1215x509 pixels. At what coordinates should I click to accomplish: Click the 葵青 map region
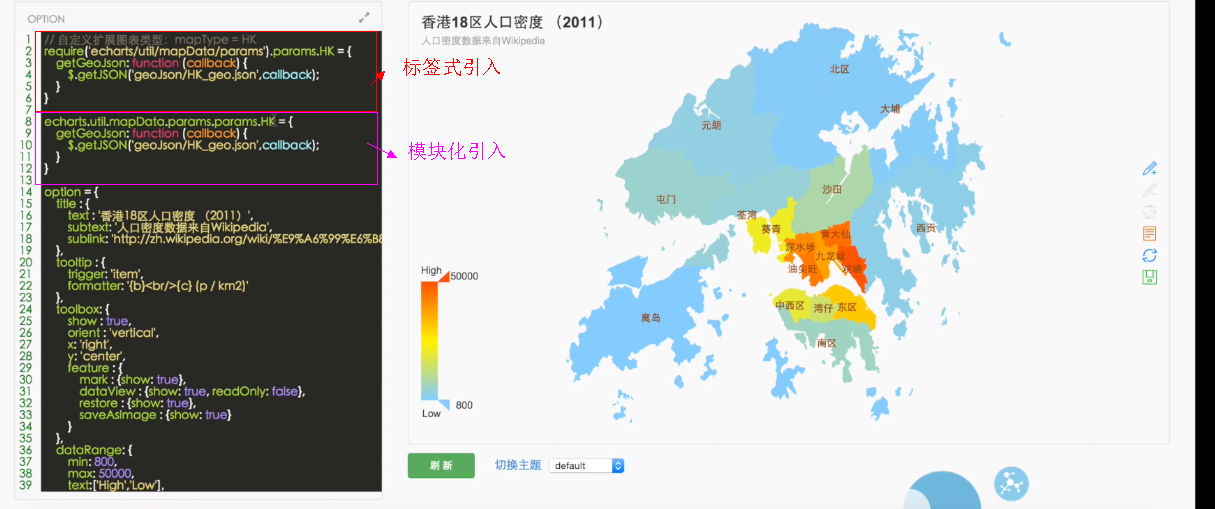(771, 229)
